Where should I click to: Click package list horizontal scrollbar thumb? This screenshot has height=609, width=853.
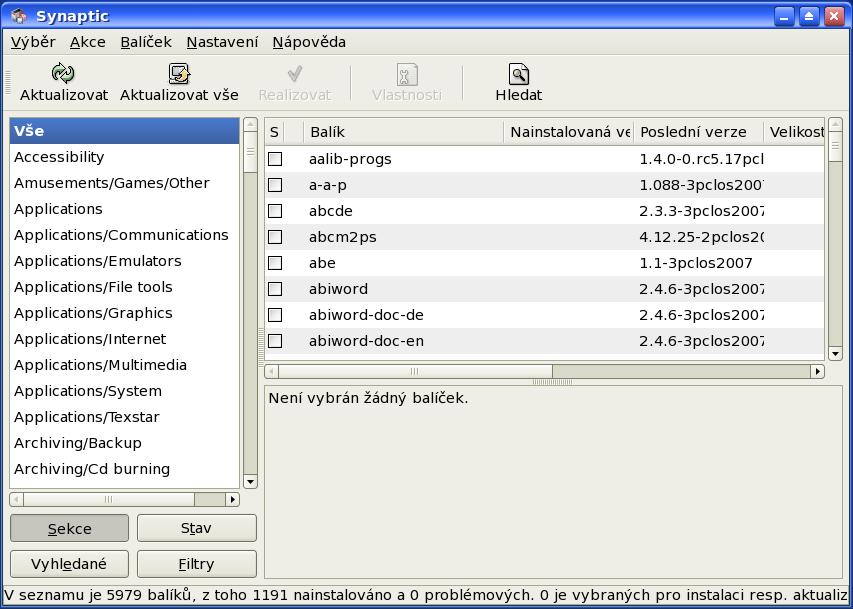pos(415,372)
